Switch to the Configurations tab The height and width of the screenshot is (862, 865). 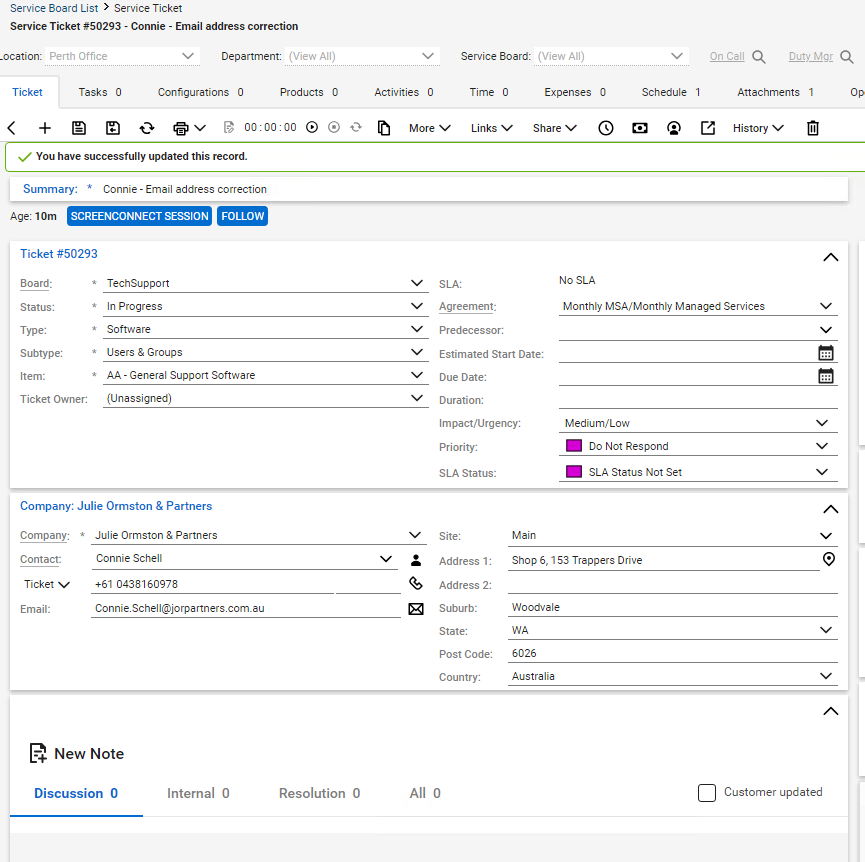click(201, 92)
